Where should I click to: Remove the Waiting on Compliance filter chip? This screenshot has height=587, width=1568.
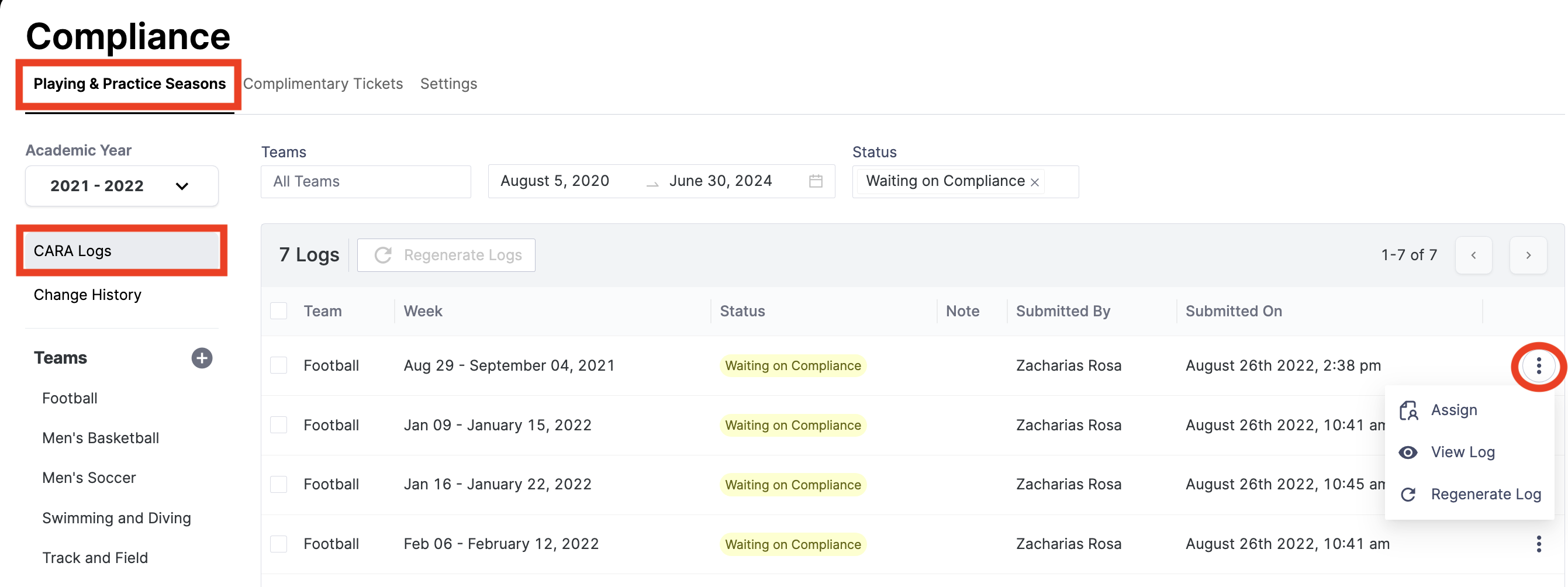[1034, 181]
